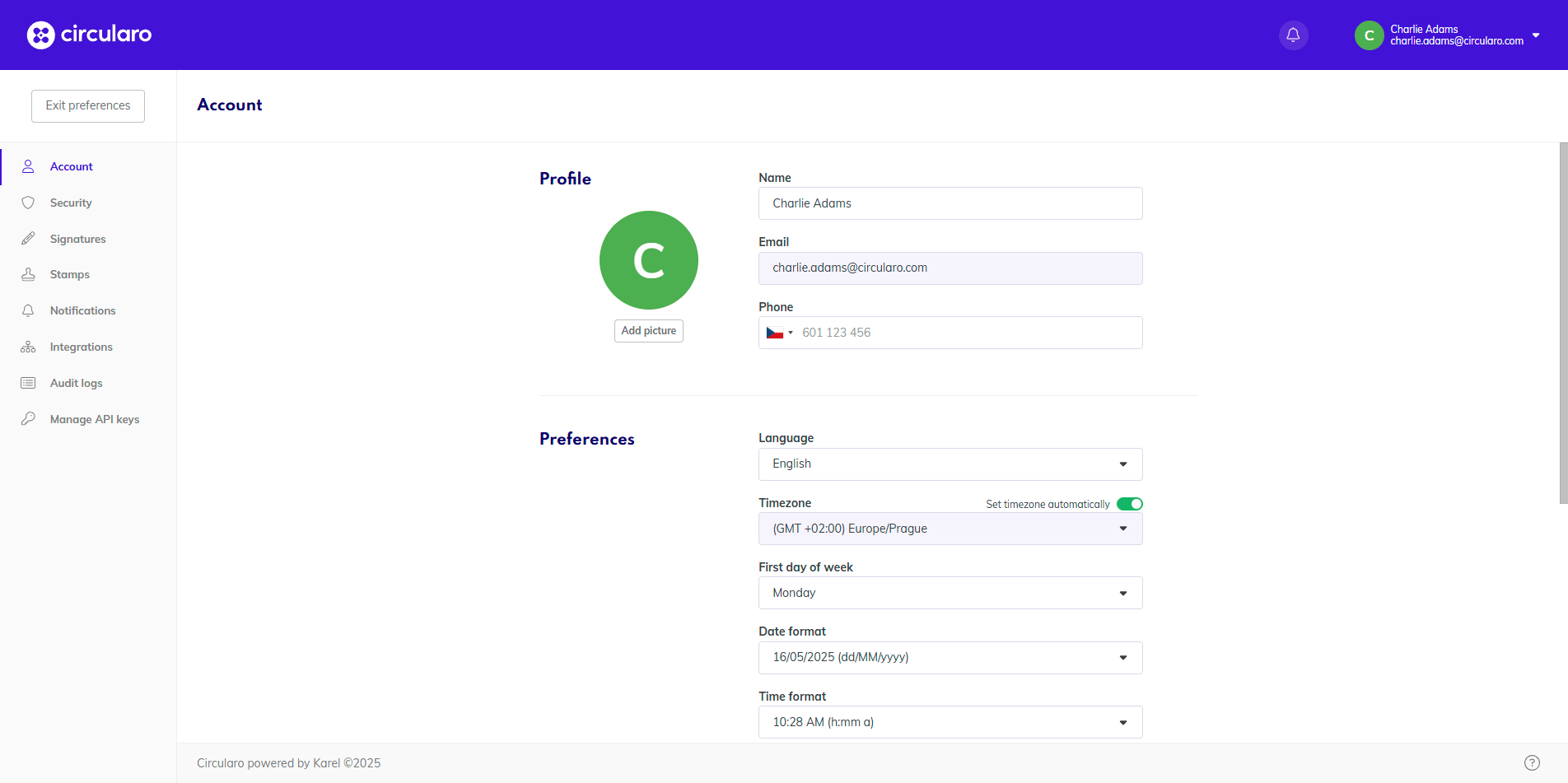Image resolution: width=1568 pixels, height=783 pixels.
Task: Open the phone country flag selector
Action: 779,333
